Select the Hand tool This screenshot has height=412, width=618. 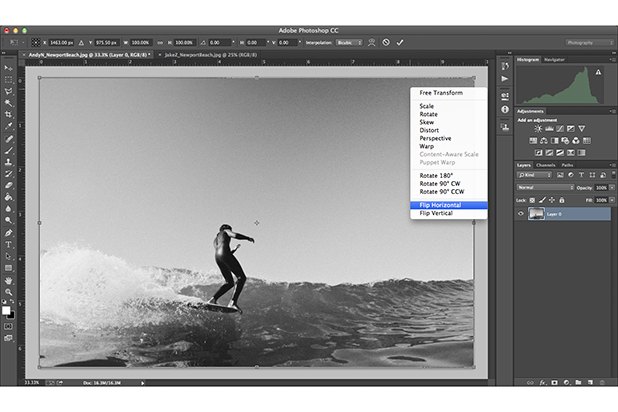pos(8,280)
